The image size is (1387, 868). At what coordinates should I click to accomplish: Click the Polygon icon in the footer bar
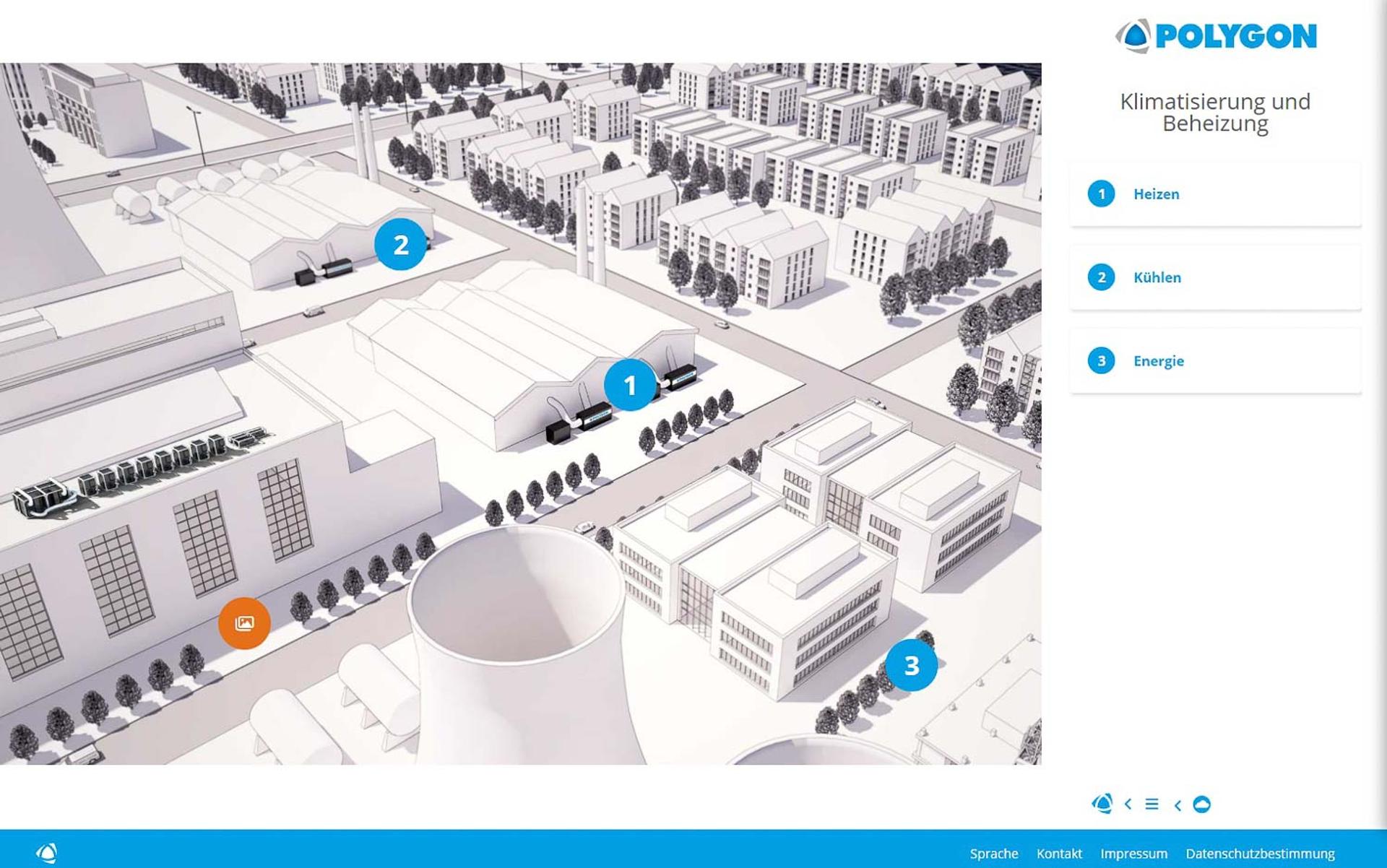pos(47,853)
